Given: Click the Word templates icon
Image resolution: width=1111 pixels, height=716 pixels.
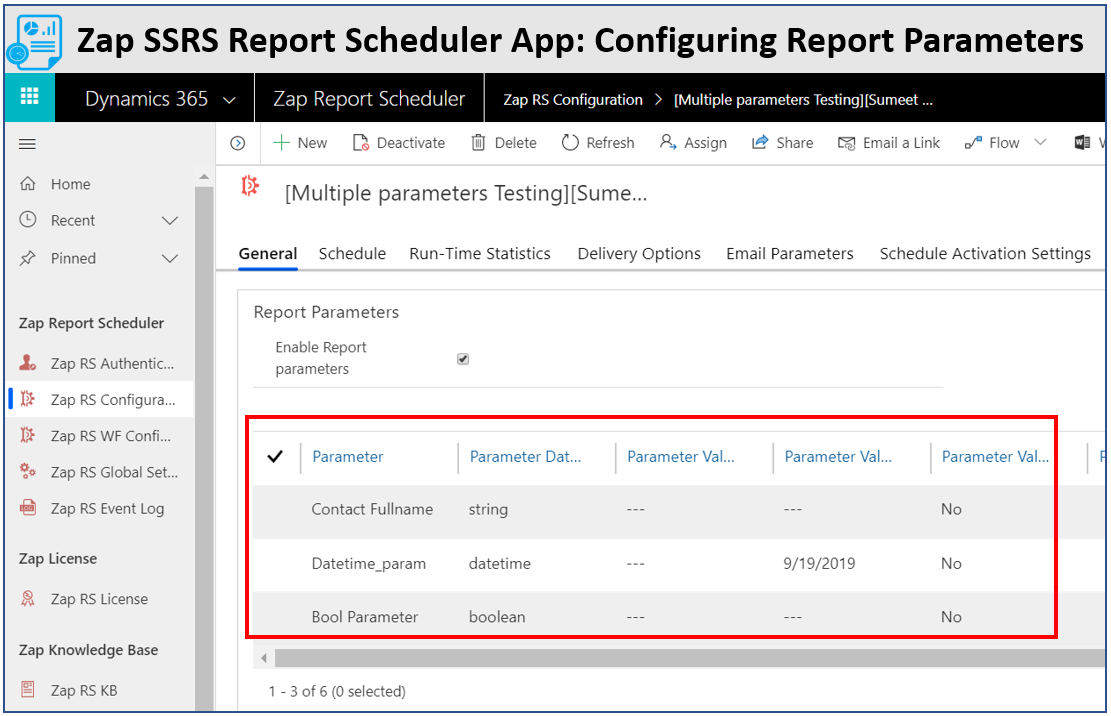Looking at the screenshot, I should click(x=1082, y=143).
